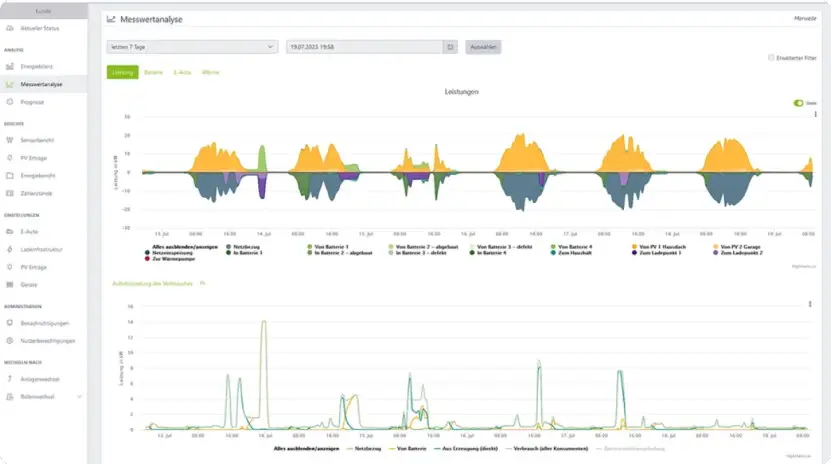Toggle In Batterie 3 – defekt series
The height and width of the screenshot is (464, 831).
point(418,253)
